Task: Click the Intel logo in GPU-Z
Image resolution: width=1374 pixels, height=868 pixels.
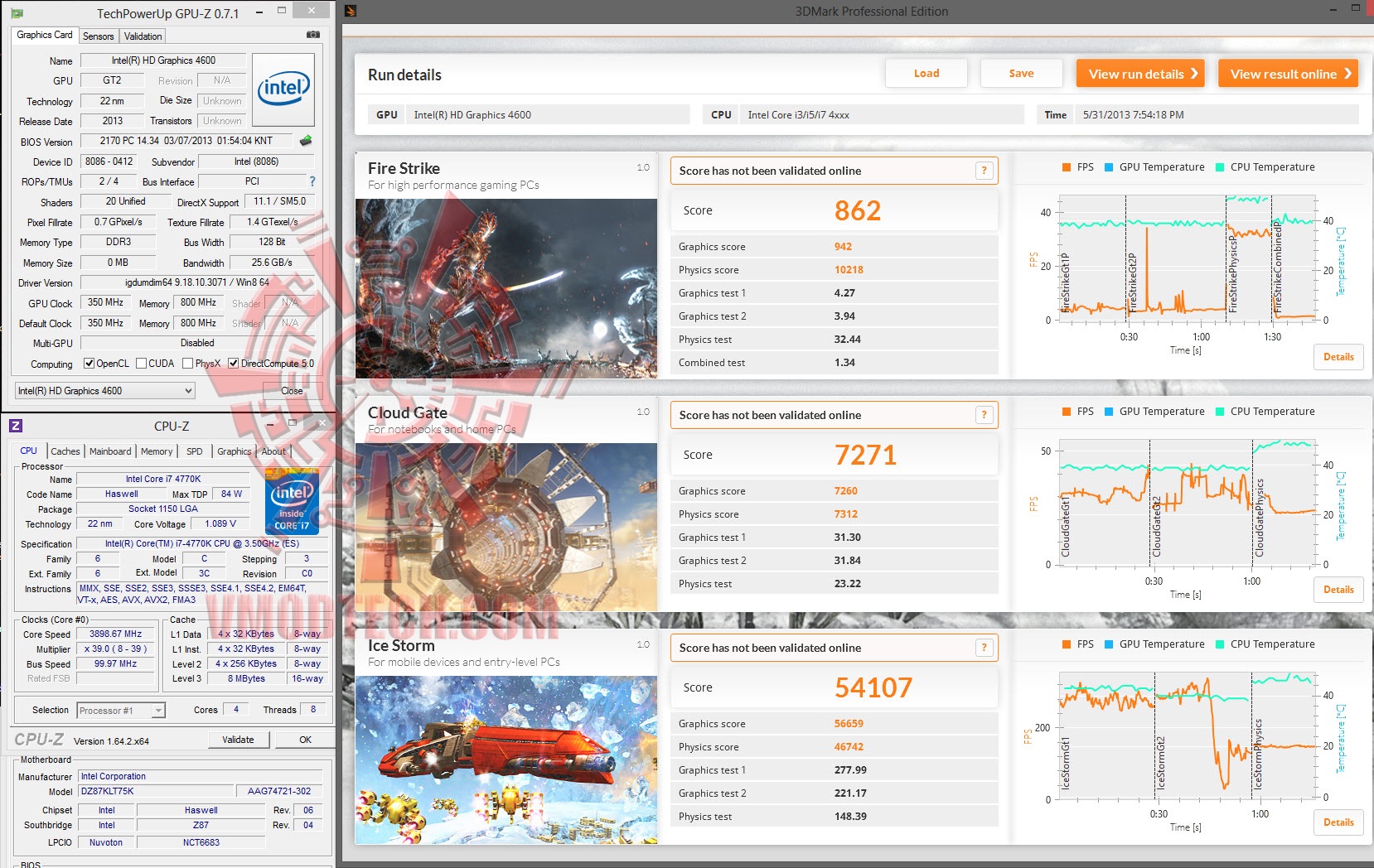Action: 283,89
